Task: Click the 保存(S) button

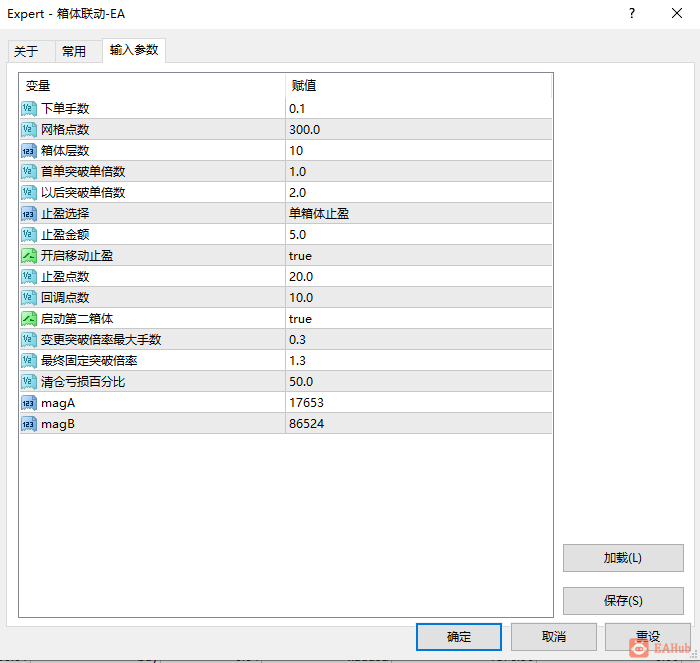Action: click(x=623, y=600)
